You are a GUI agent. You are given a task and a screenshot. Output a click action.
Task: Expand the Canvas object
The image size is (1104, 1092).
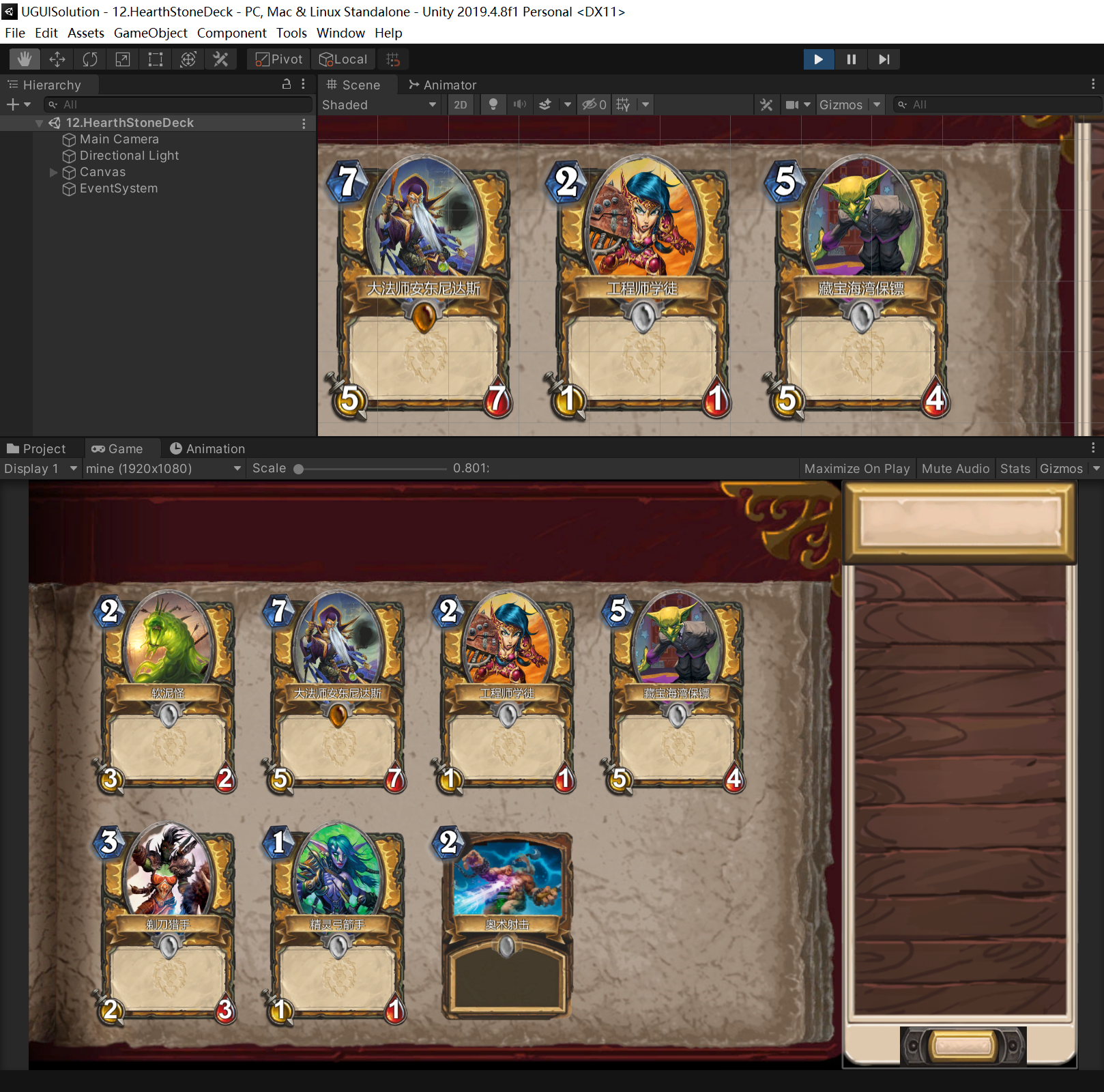coord(53,172)
